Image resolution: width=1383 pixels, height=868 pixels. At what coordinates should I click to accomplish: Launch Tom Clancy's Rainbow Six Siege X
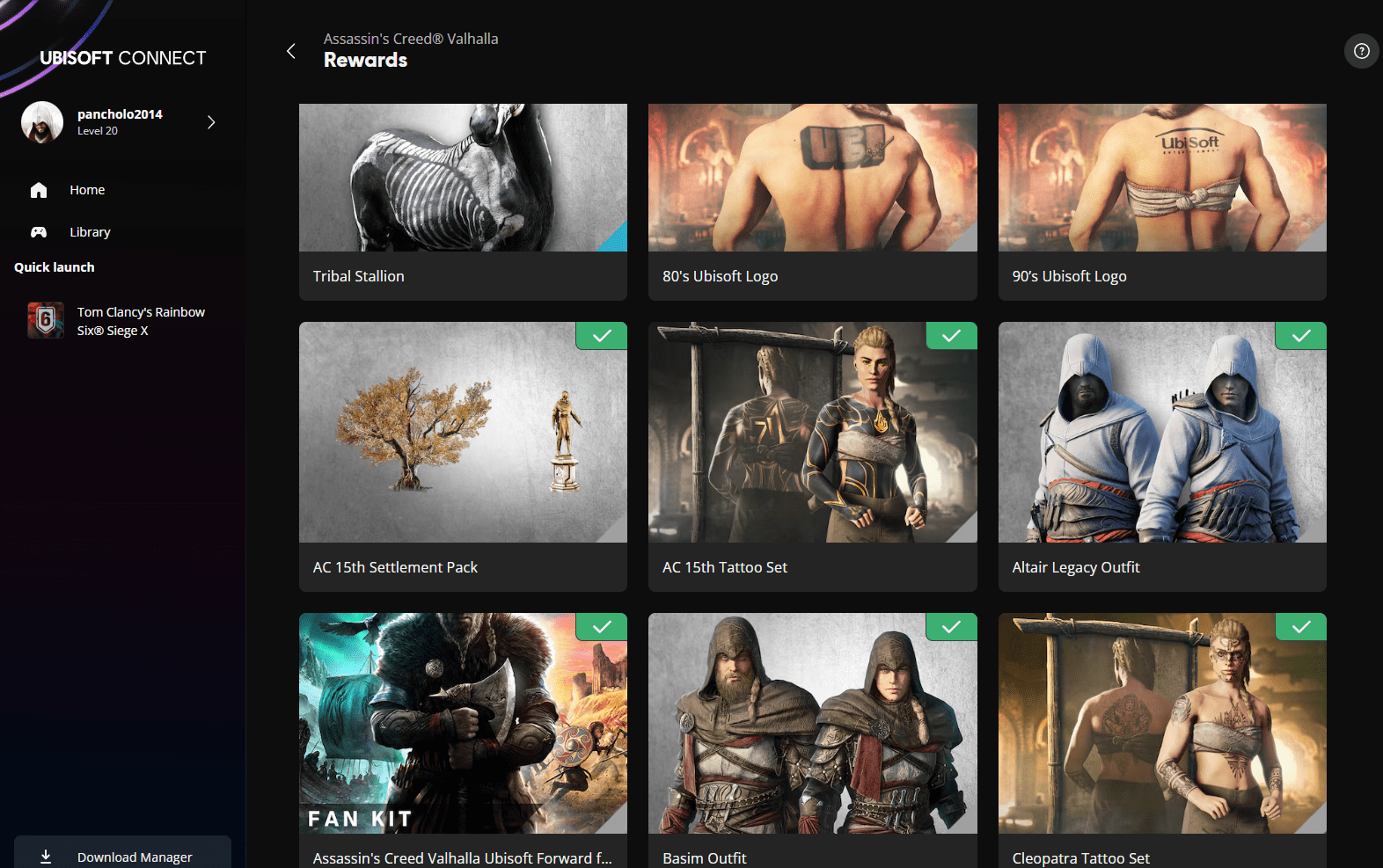point(141,321)
